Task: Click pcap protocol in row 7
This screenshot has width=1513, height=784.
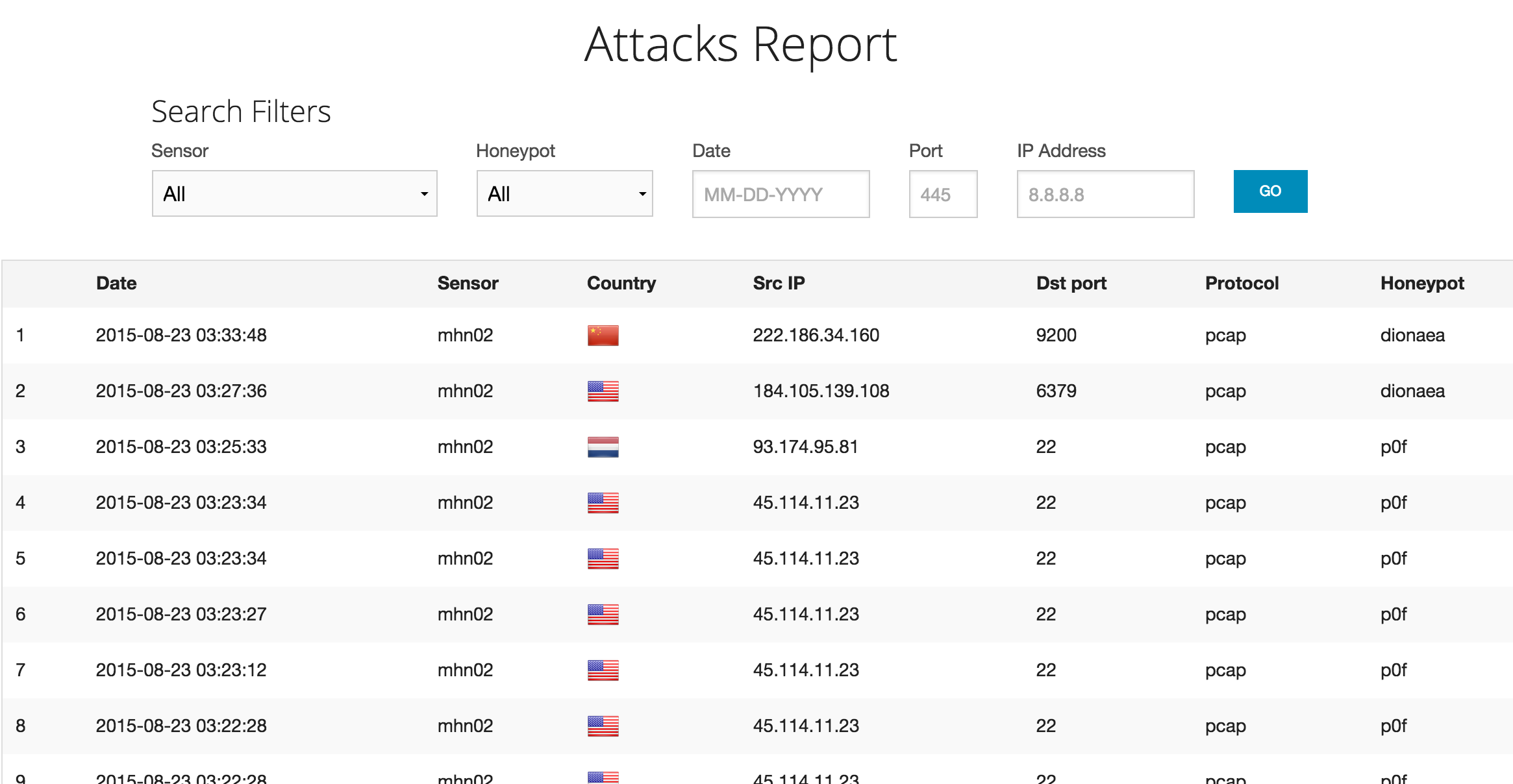Action: click(1225, 671)
